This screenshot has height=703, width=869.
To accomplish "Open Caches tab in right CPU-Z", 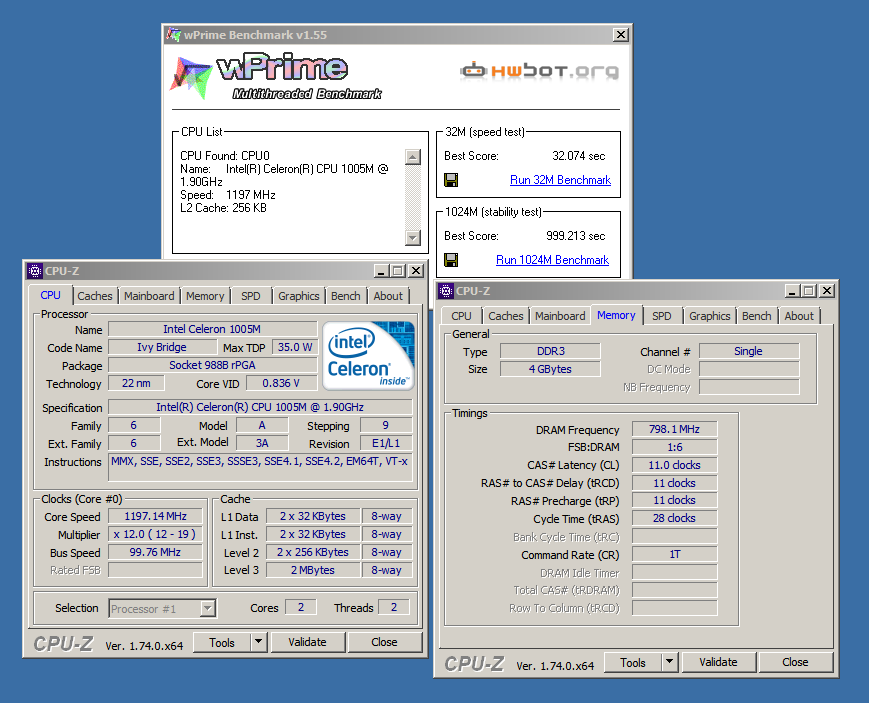I will 505,316.
